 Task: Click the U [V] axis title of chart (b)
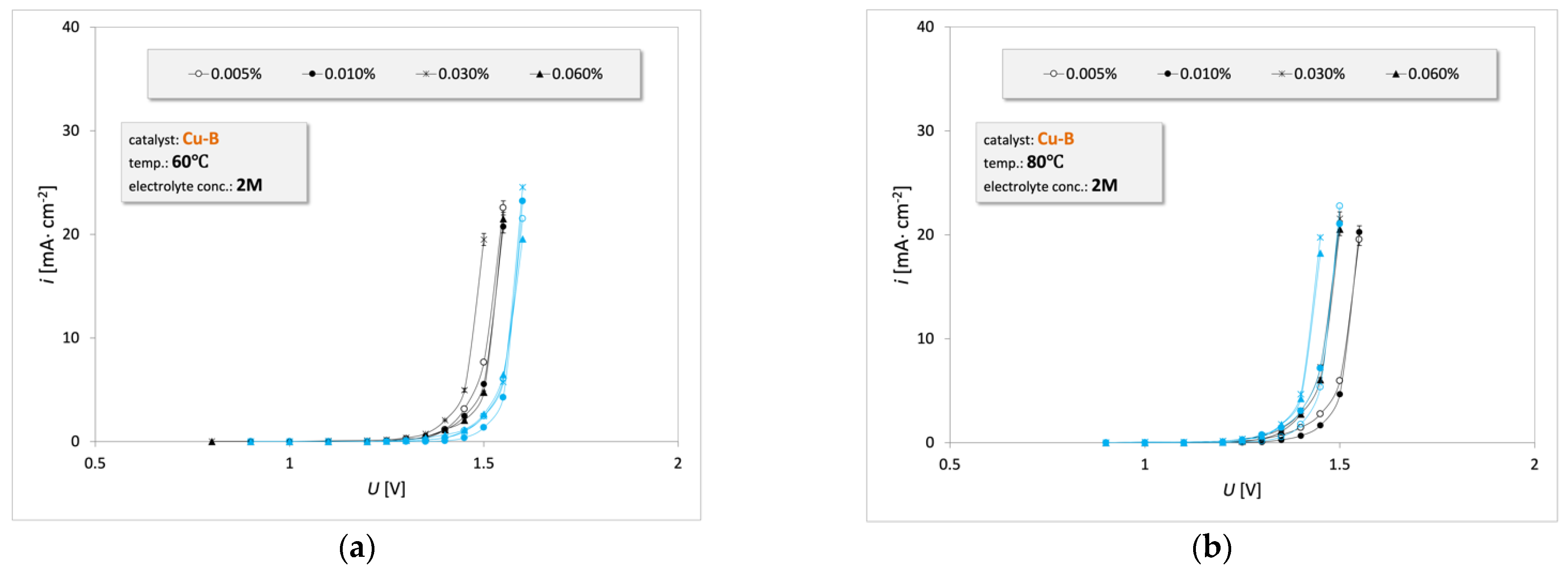pyautogui.click(x=1242, y=490)
